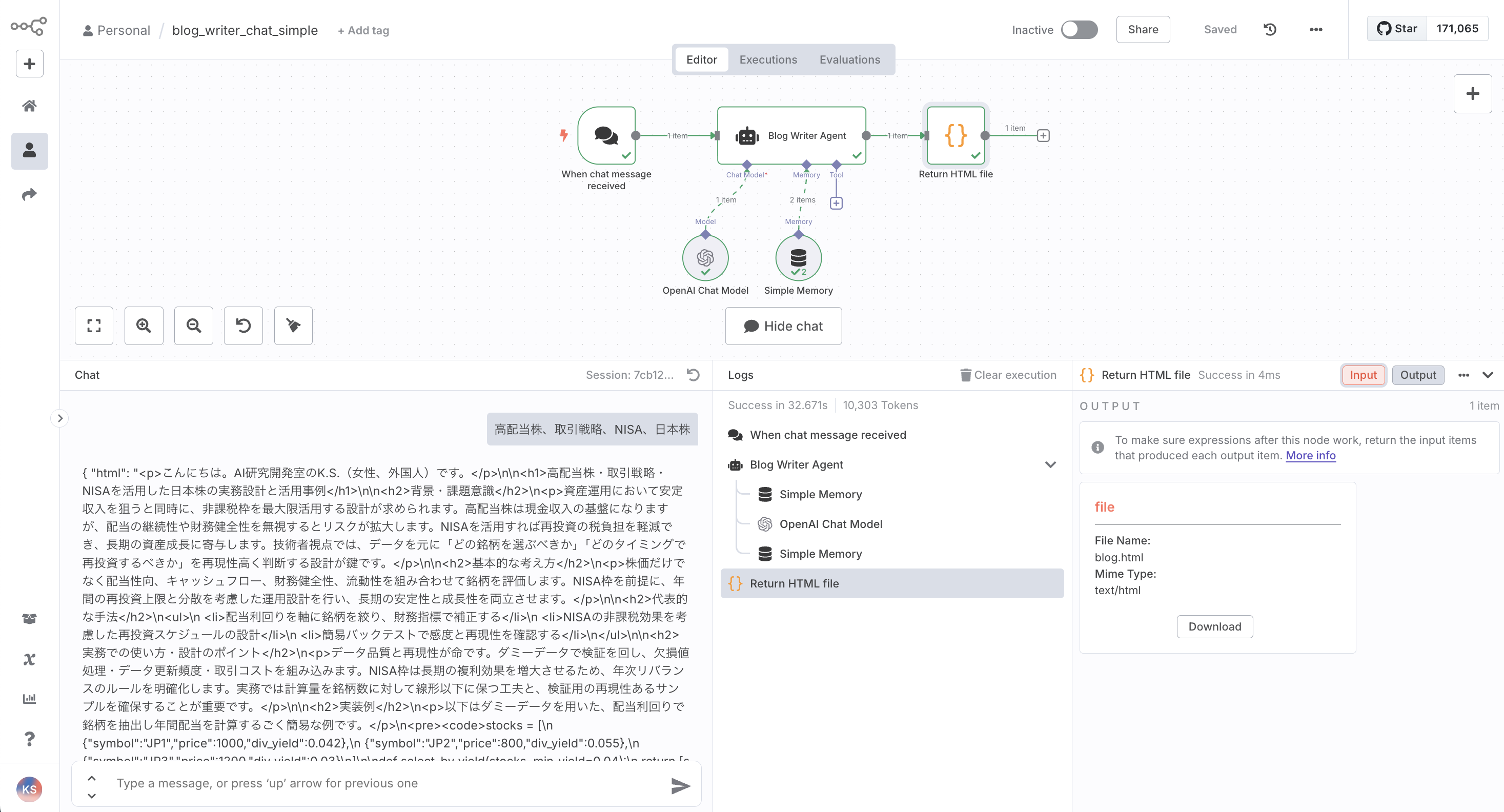Collapse the Blog Writer Agent log entry
1504x812 pixels.
coord(1050,464)
